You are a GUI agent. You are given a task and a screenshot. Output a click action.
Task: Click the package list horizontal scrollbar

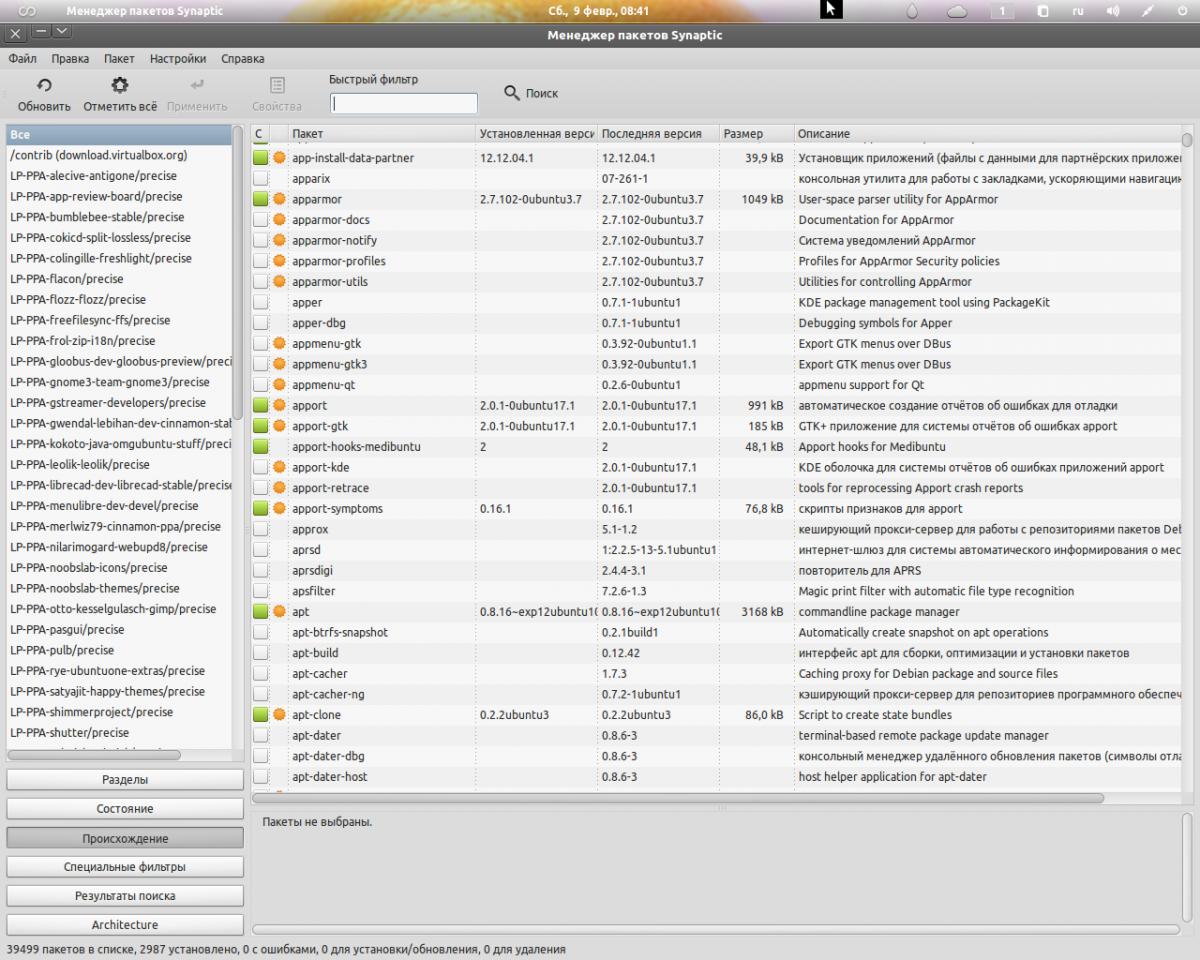(678, 798)
